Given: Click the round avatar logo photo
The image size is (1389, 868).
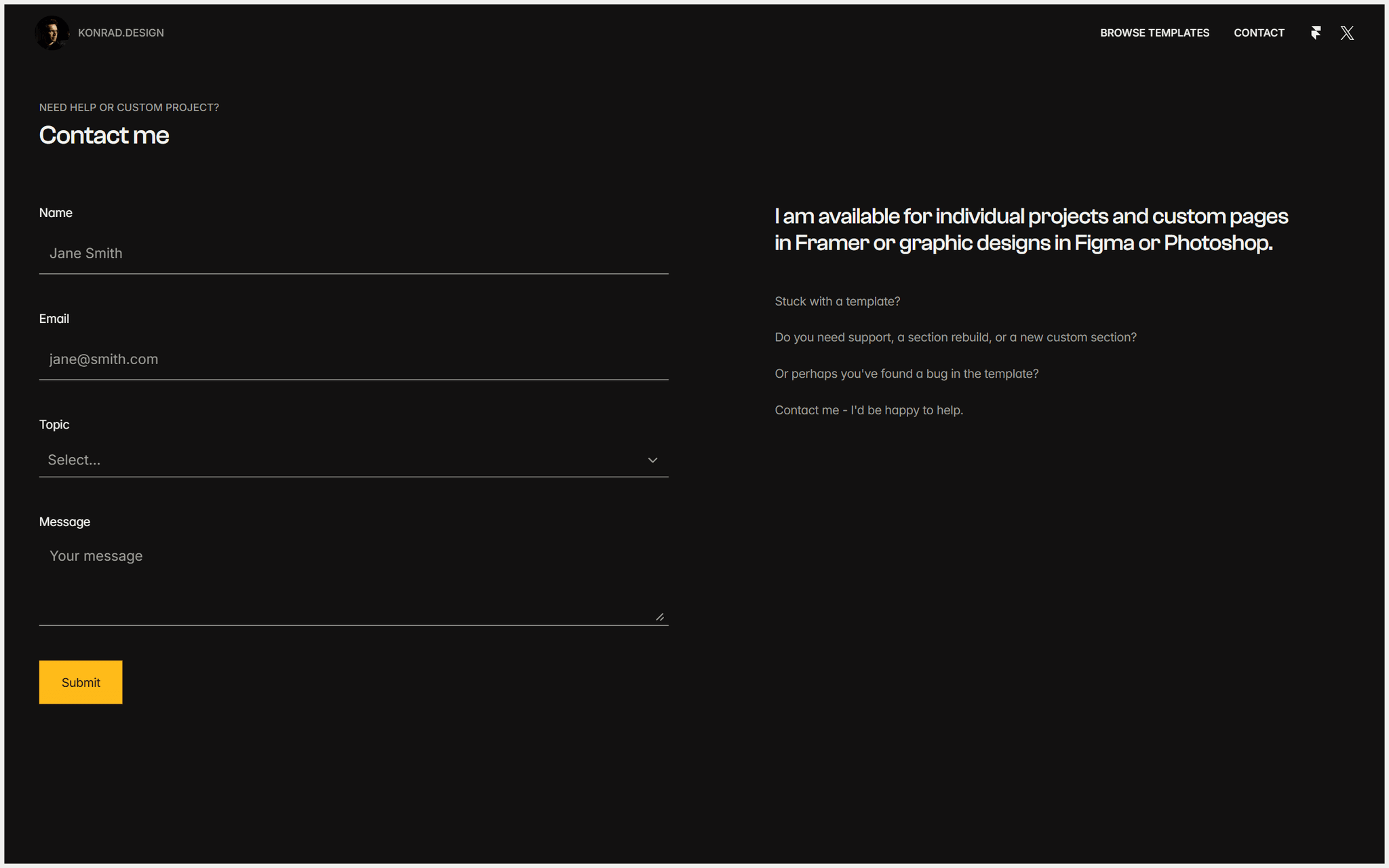Looking at the screenshot, I should [52, 33].
